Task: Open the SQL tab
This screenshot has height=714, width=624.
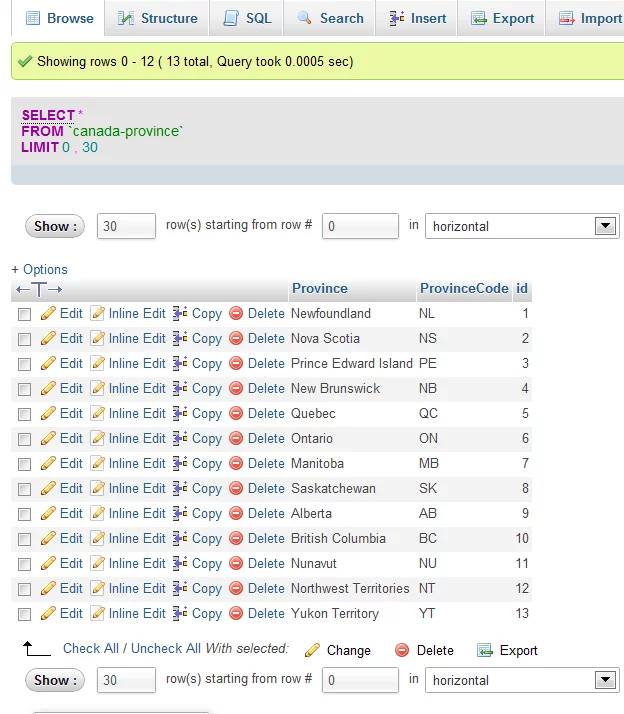Action: tap(246, 18)
